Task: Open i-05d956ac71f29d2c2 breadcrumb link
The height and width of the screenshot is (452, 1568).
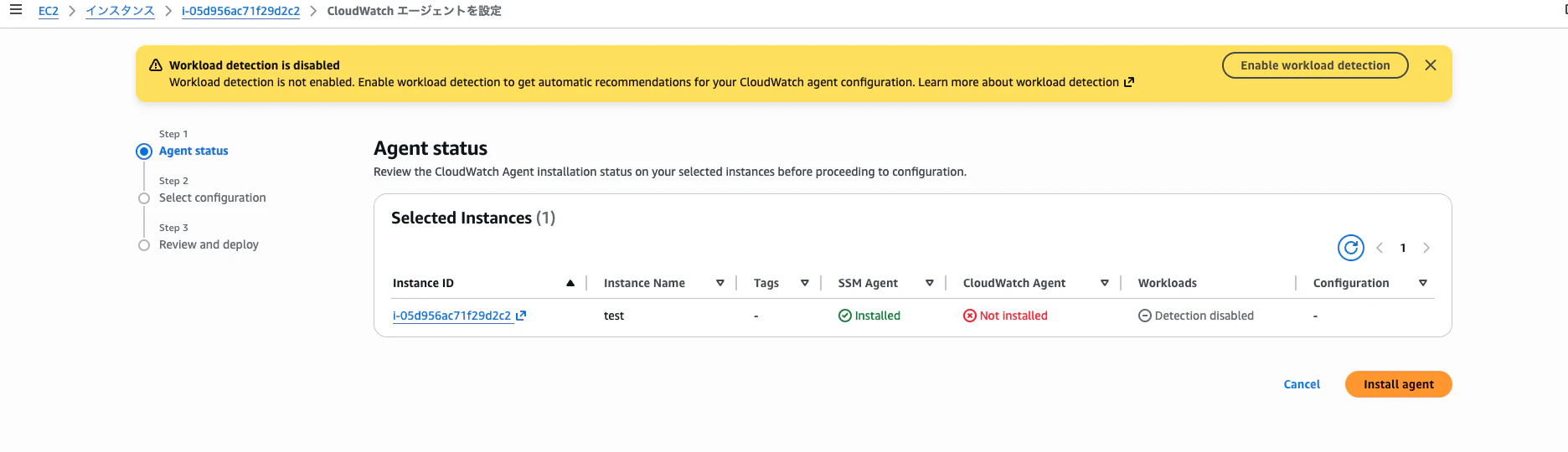Action: (x=240, y=11)
